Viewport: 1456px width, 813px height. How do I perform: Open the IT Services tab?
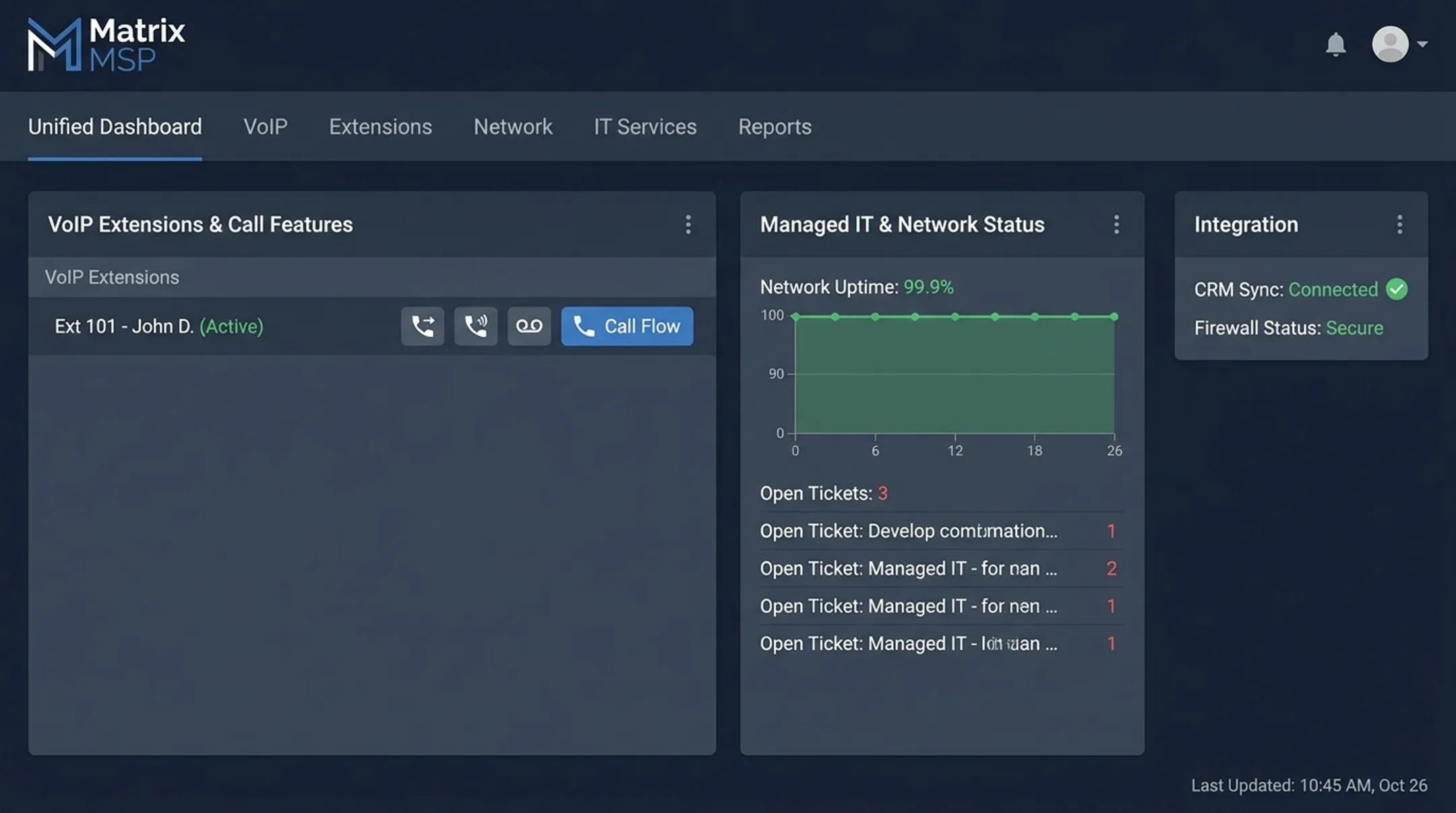pyautogui.click(x=645, y=127)
